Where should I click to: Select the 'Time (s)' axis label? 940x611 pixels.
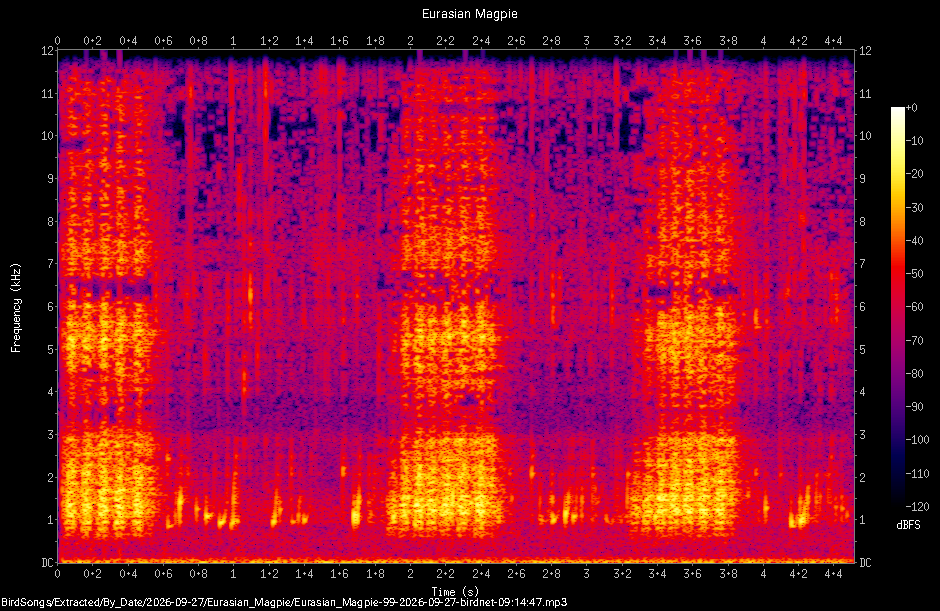(455, 591)
